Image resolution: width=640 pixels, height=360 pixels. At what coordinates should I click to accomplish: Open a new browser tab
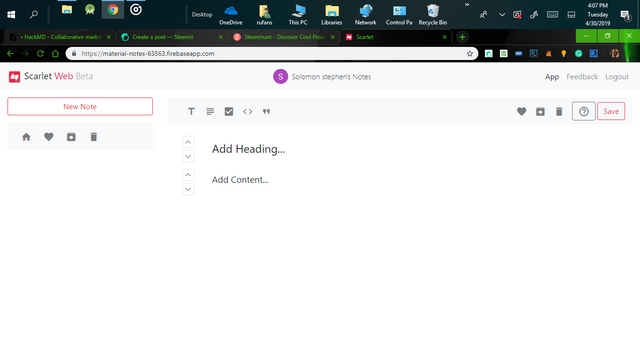pos(462,37)
